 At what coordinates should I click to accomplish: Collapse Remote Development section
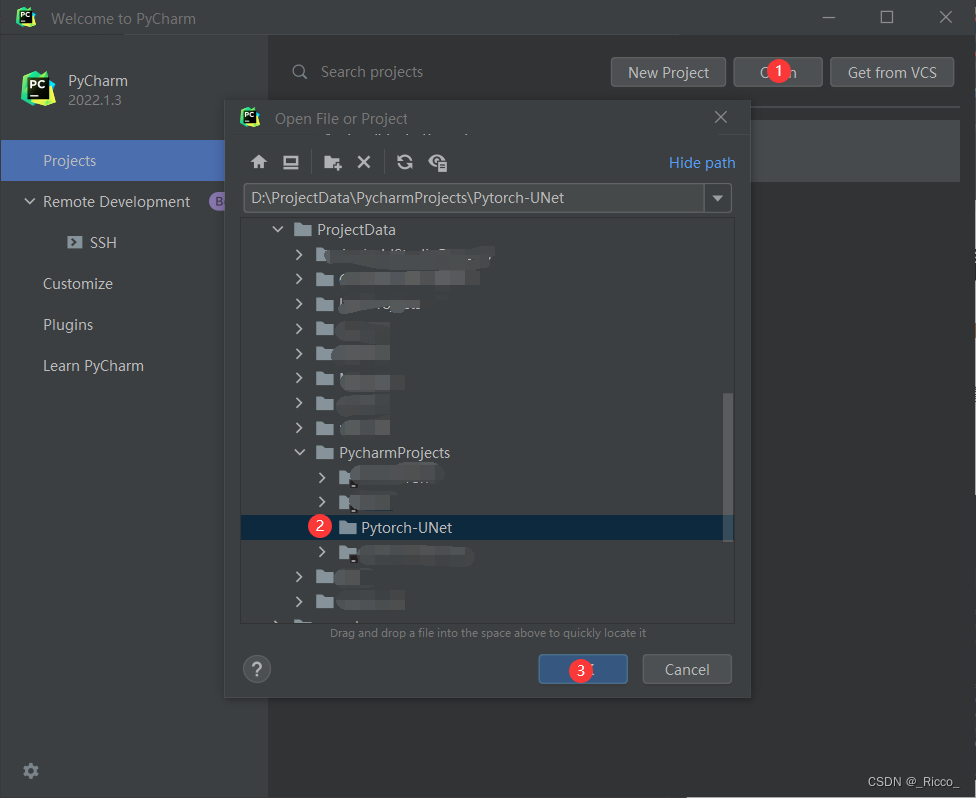coord(29,202)
